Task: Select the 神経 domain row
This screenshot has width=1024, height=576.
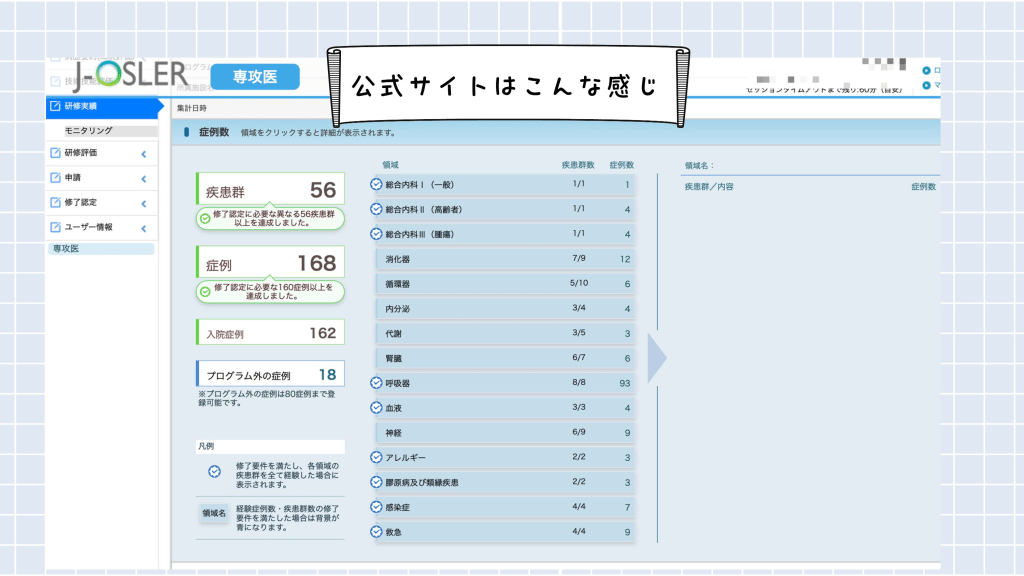Action: 506,433
